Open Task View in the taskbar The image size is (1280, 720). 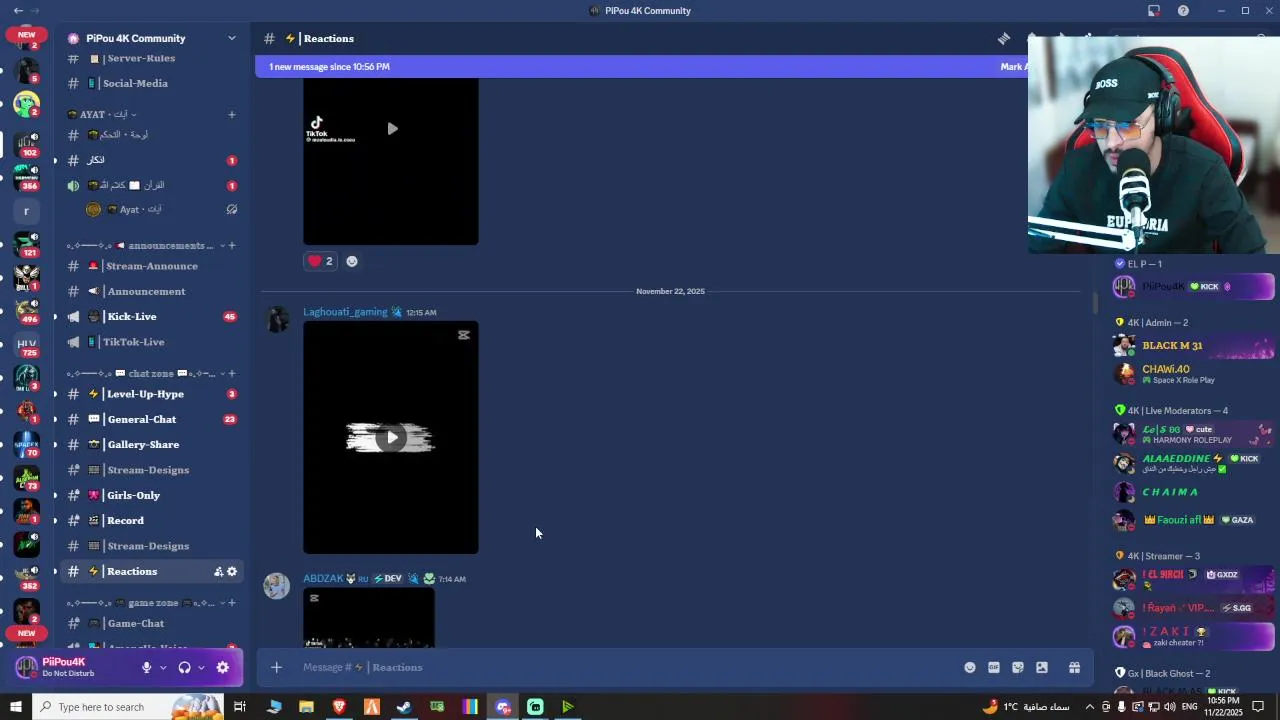click(240, 707)
